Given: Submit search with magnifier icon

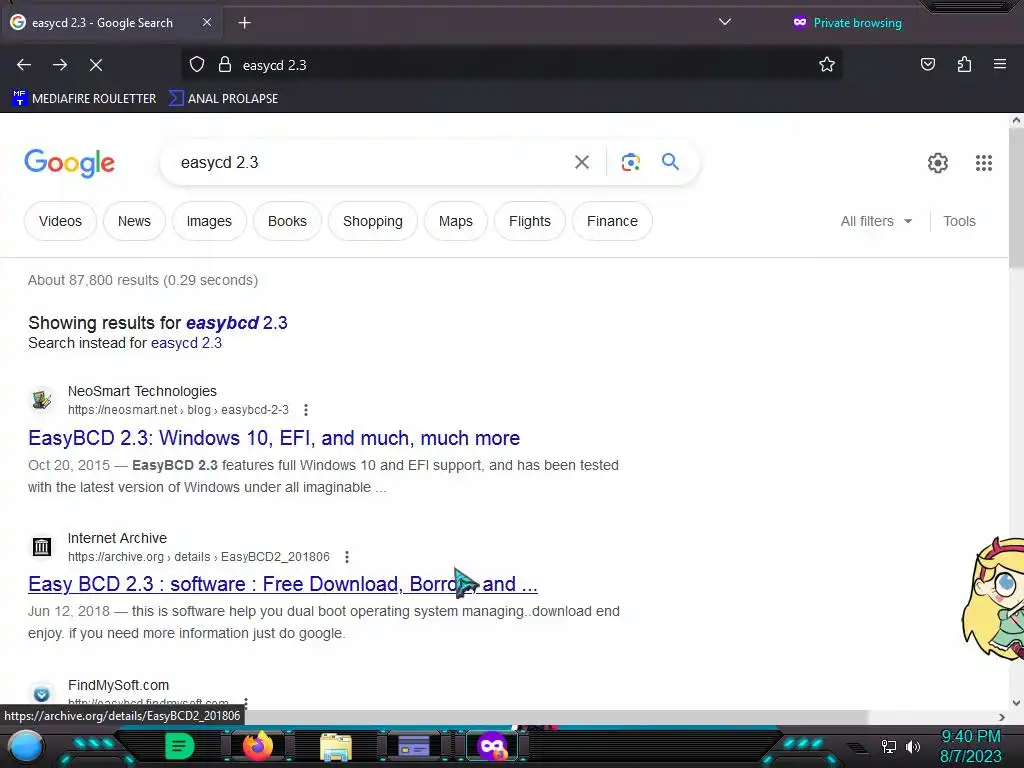Looking at the screenshot, I should 670,161.
